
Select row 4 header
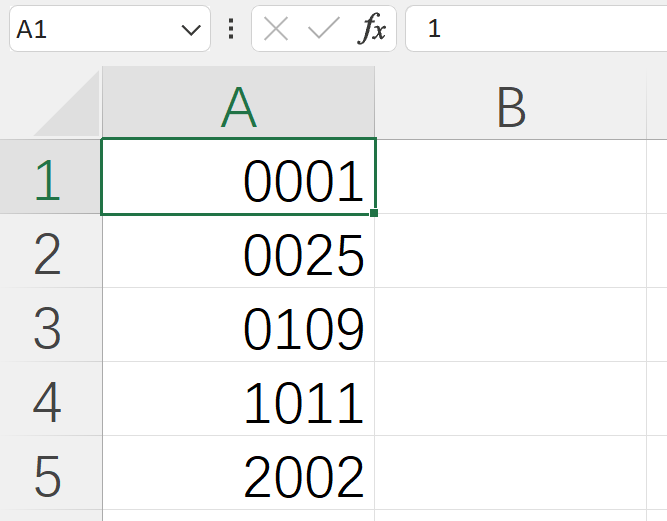pos(49,402)
